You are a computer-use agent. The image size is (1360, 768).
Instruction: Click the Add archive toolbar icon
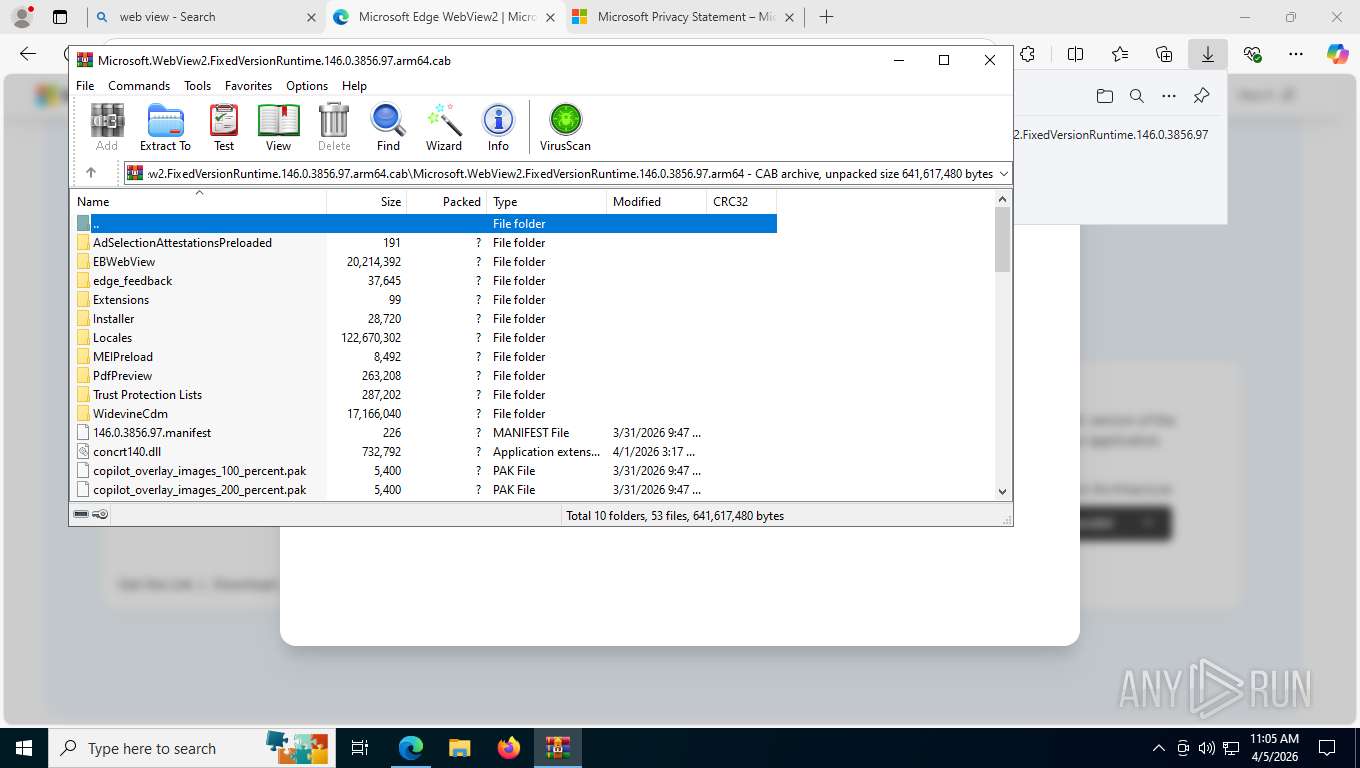point(107,127)
